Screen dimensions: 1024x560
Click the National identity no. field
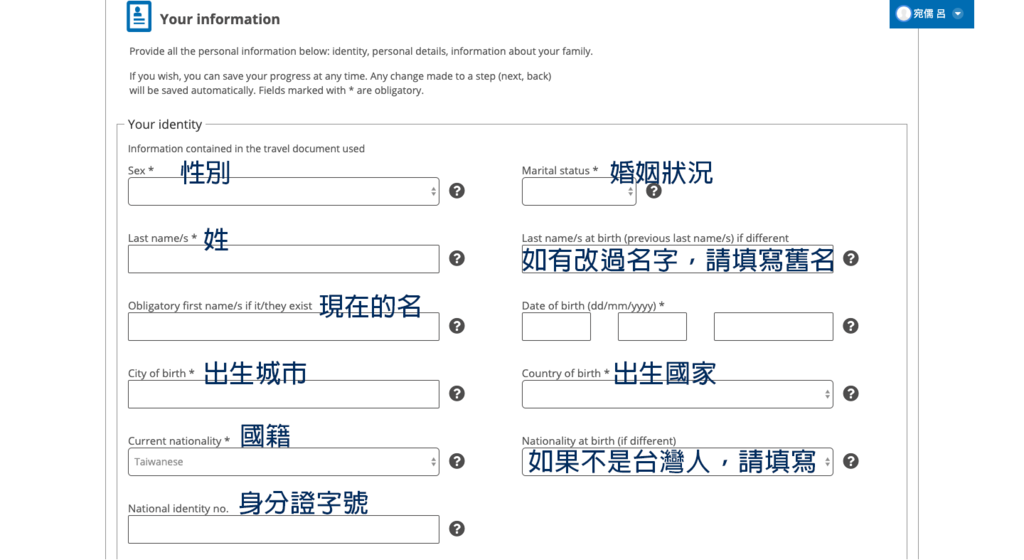pyautogui.click(x=283, y=529)
